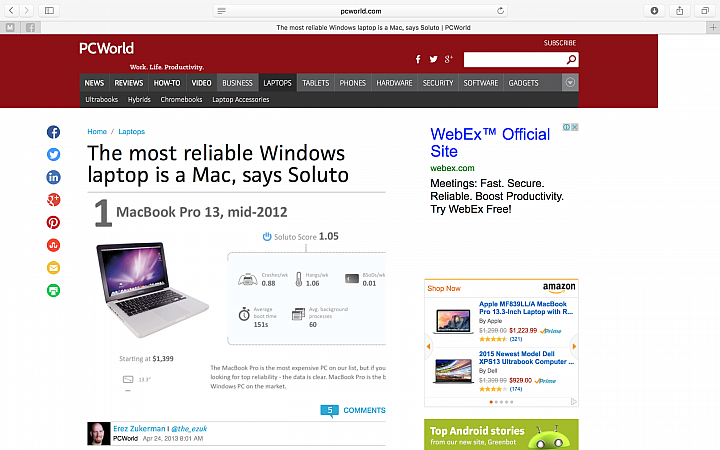Share article on StumbleUpon sidebar icon

pyautogui.click(x=53, y=245)
